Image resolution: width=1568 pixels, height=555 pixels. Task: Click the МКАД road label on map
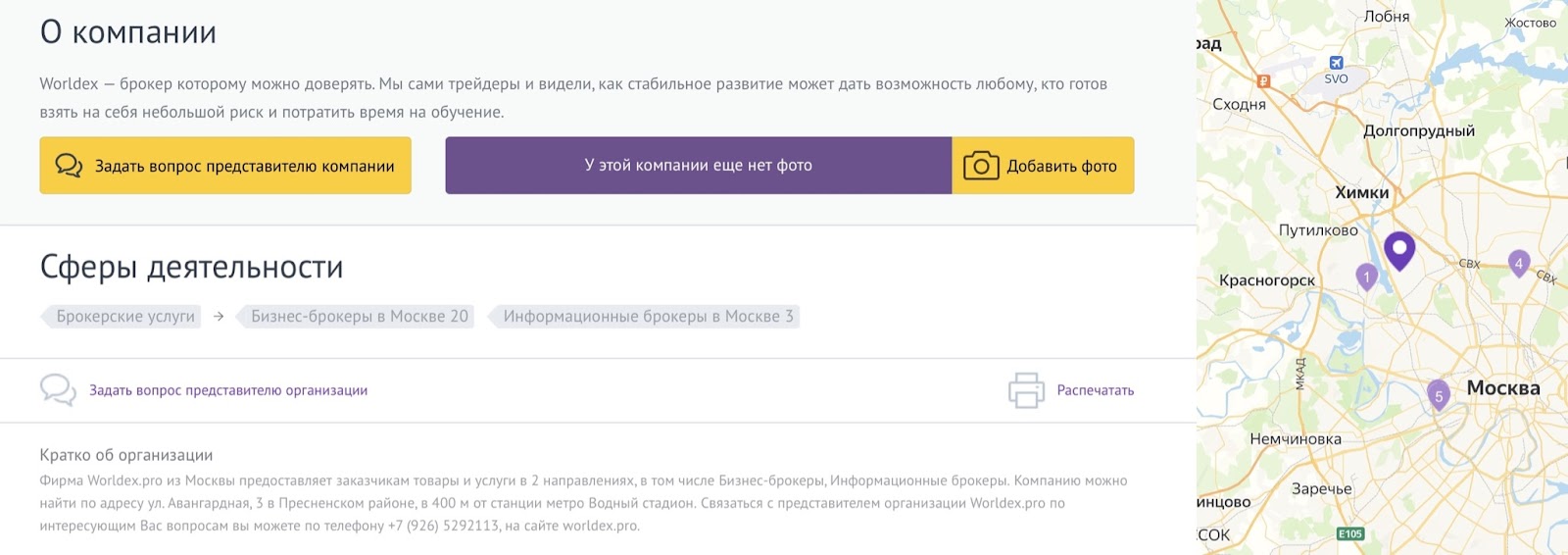[x=1300, y=374]
